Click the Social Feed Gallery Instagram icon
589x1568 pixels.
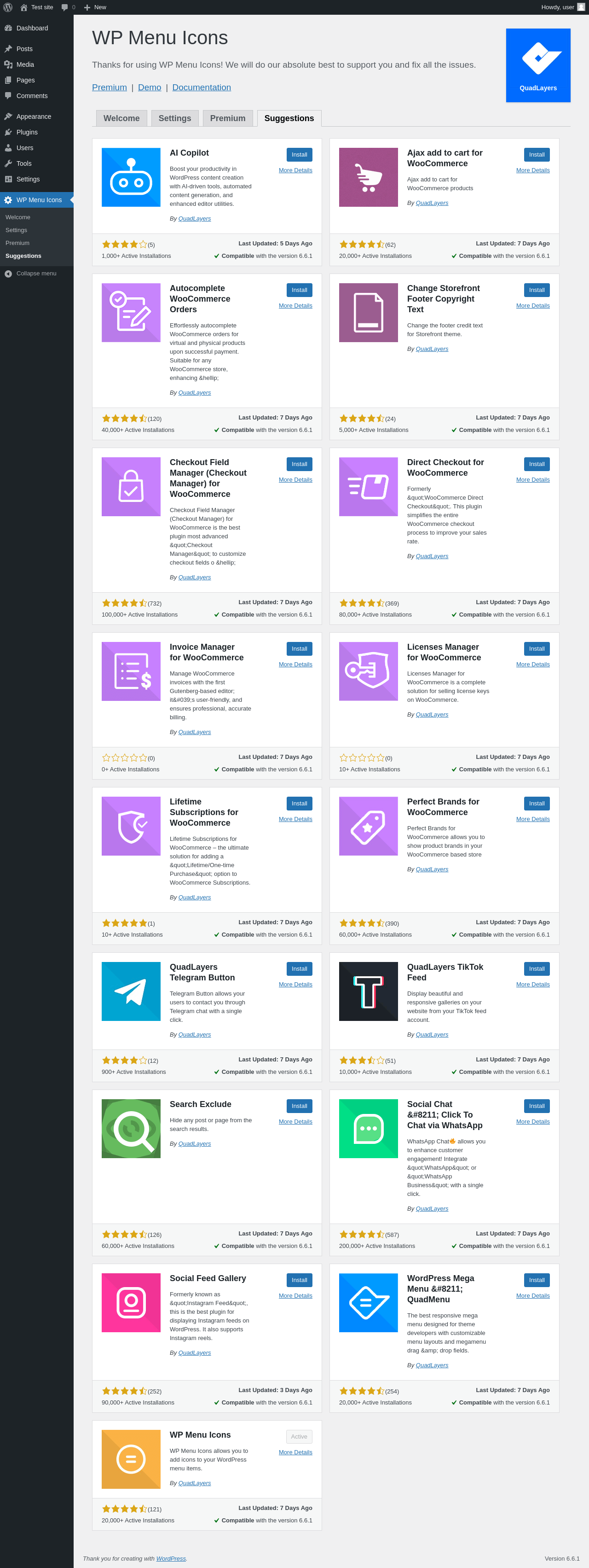tap(131, 1303)
